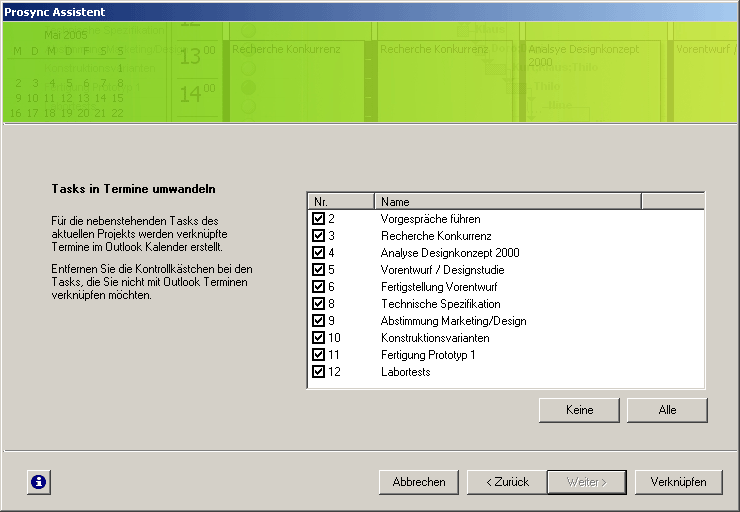Toggle the Technische Spezifikation checkbox
The image size is (740, 512).
coord(318,304)
